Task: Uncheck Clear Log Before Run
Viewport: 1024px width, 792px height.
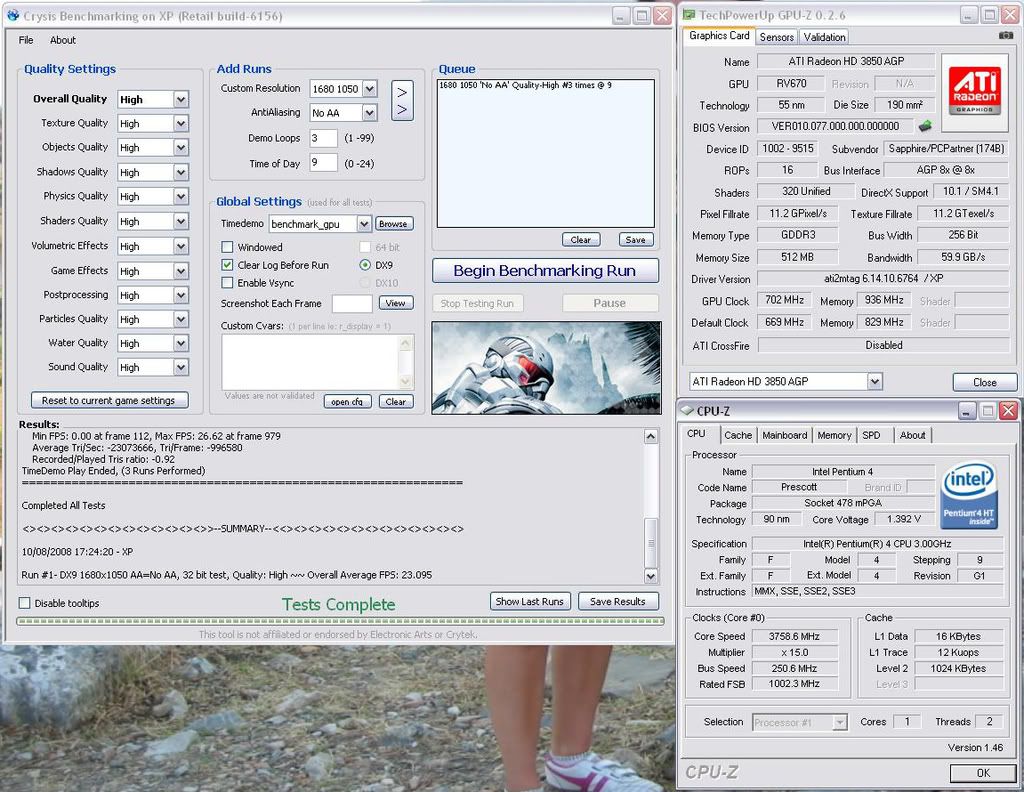Action: click(227, 265)
